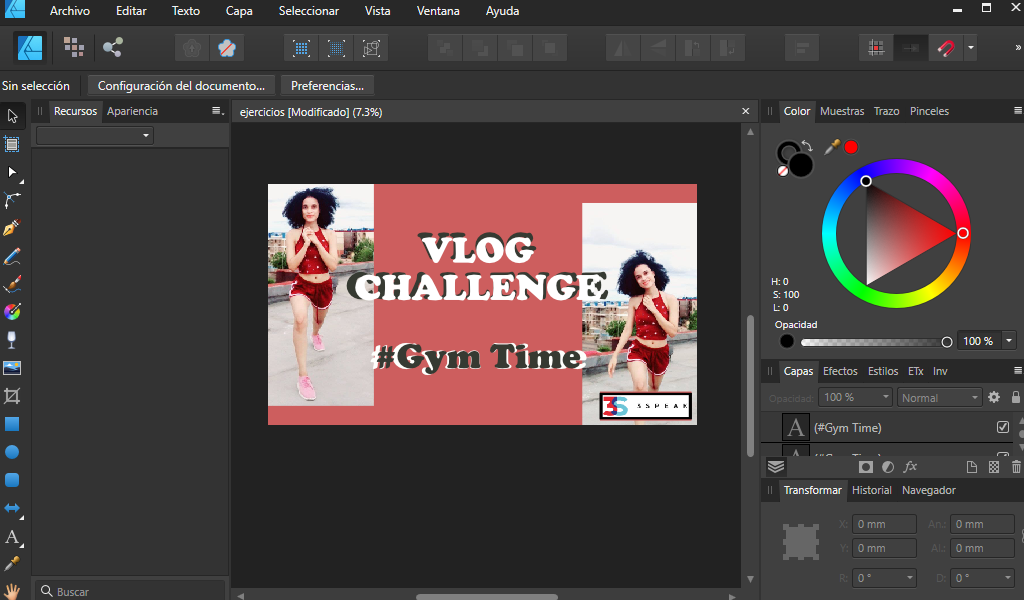
Task: Select the Vector Crop tool
Action: pos(12,396)
